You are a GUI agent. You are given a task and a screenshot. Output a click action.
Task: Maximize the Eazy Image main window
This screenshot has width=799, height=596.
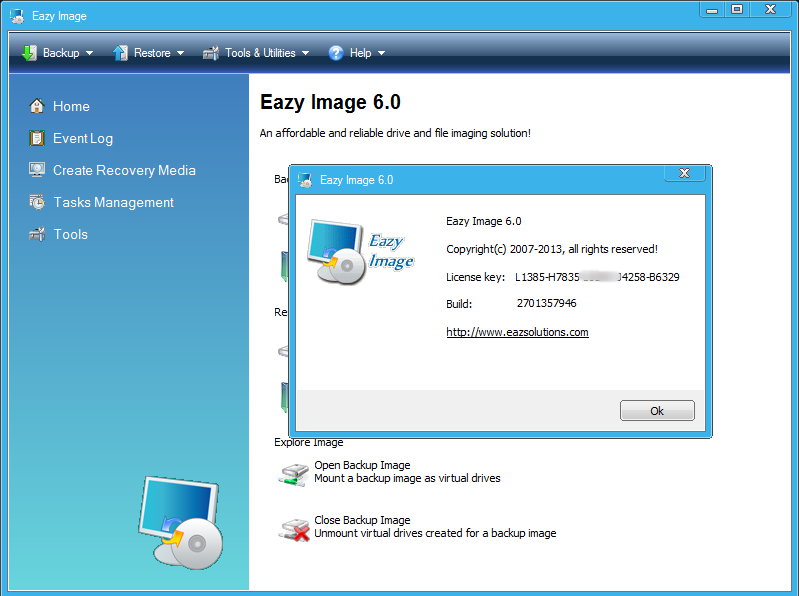point(737,9)
